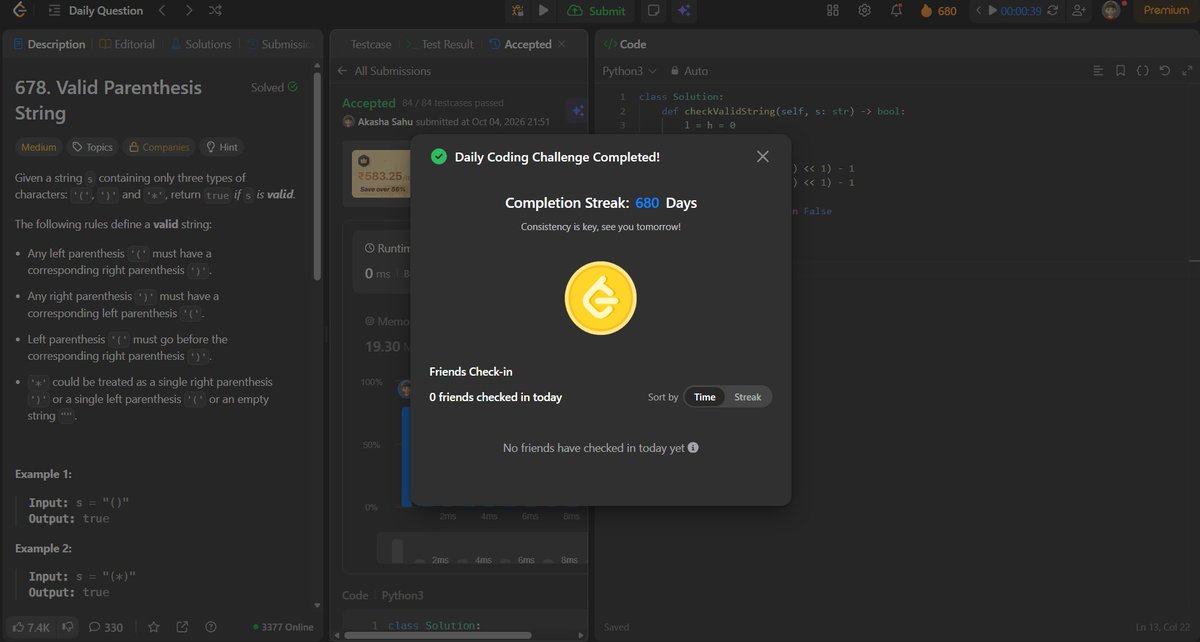Image resolution: width=1200 pixels, height=642 pixels.
Task: Toggle editor fullscreen icon
Action: click(x=1186, y=71)
